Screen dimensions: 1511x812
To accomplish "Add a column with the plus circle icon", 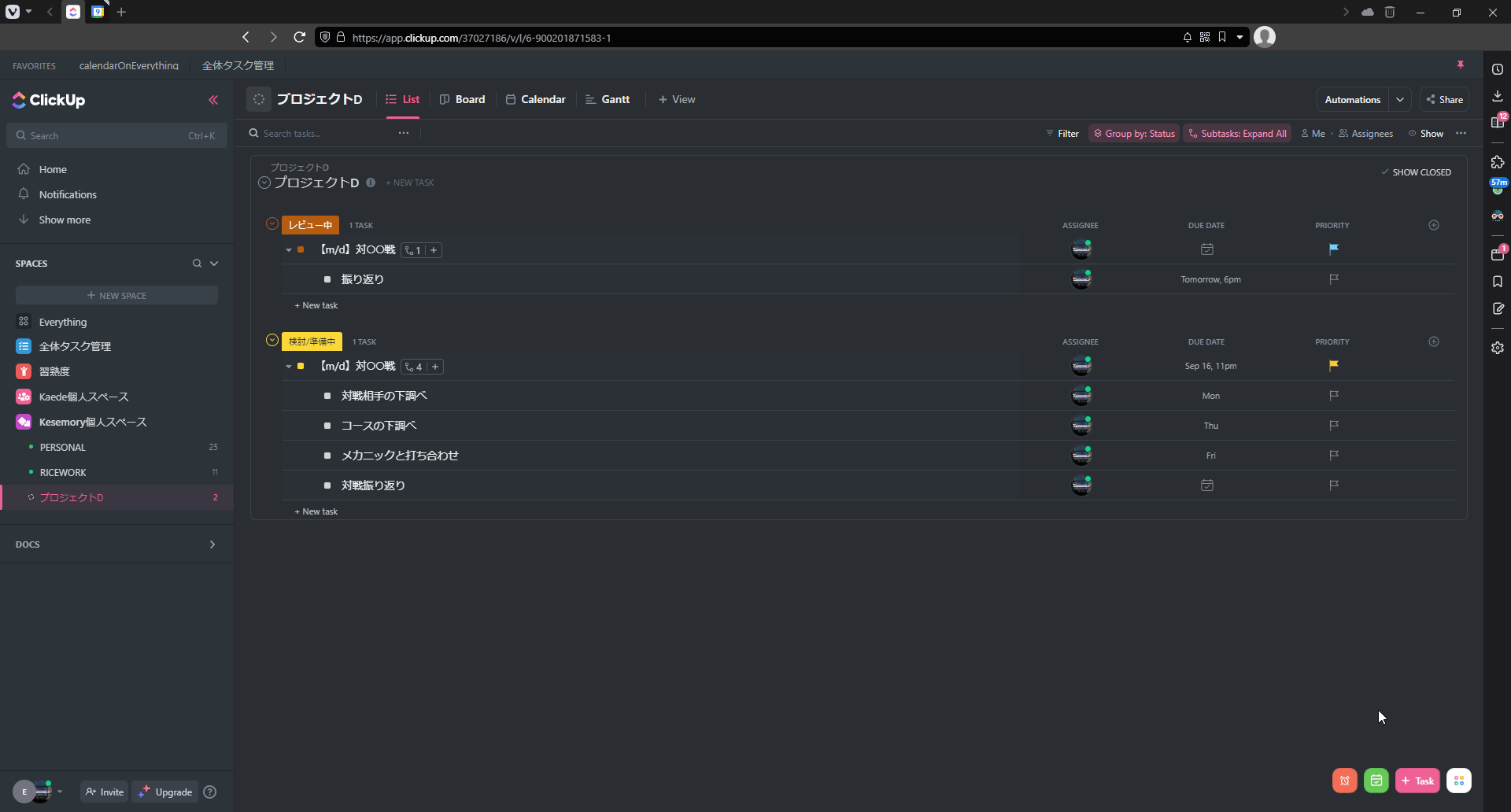I will (1433, 226).
